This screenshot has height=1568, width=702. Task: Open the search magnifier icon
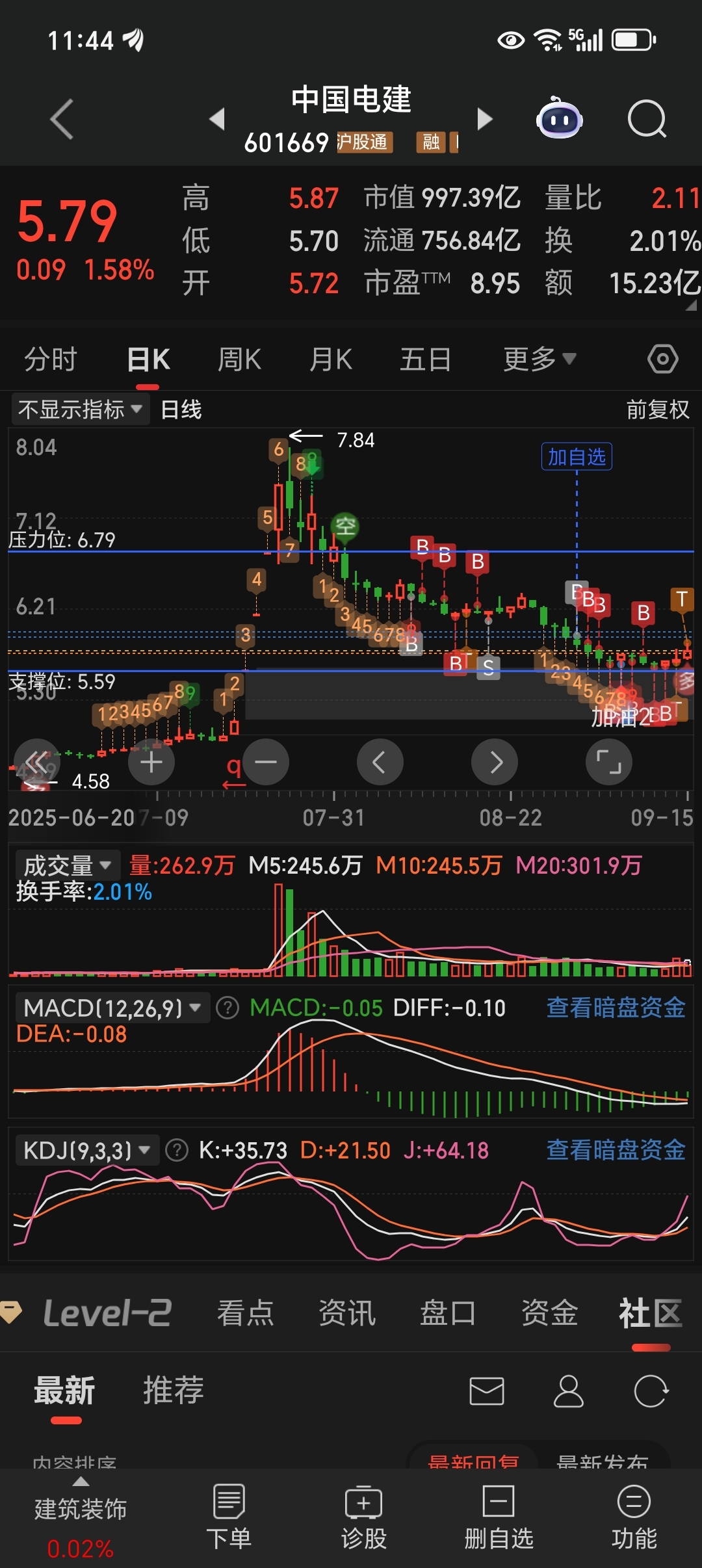pyautogui.click(x=647, y=119)
